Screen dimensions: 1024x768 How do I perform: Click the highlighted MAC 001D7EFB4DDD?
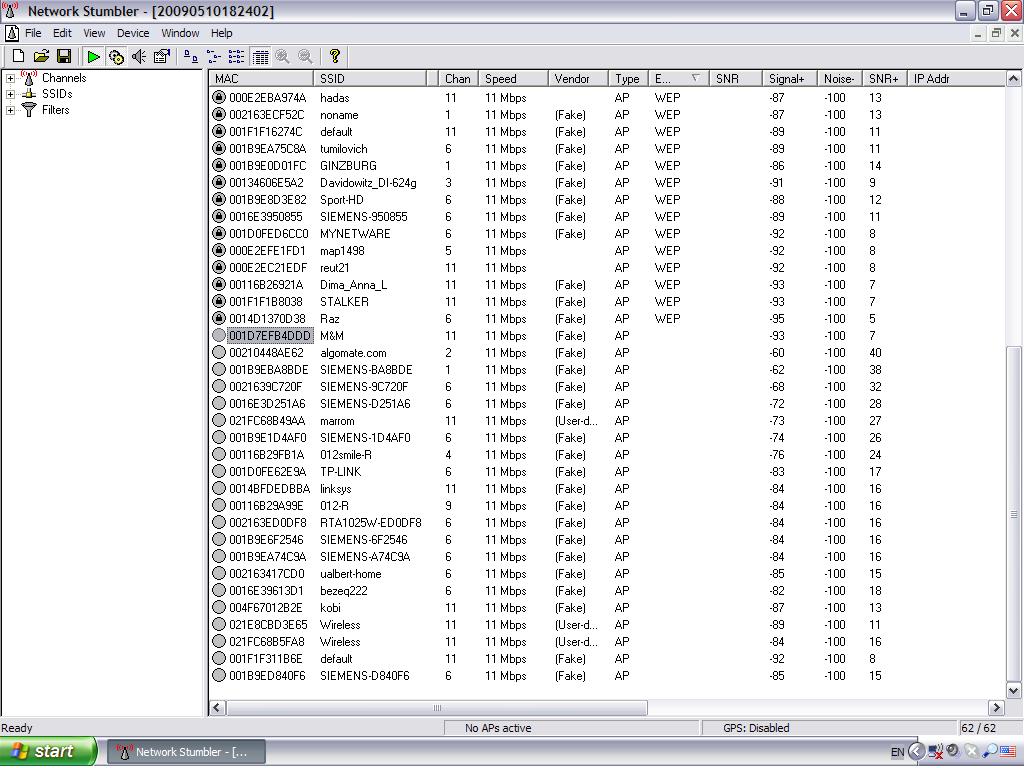(270, 336)
